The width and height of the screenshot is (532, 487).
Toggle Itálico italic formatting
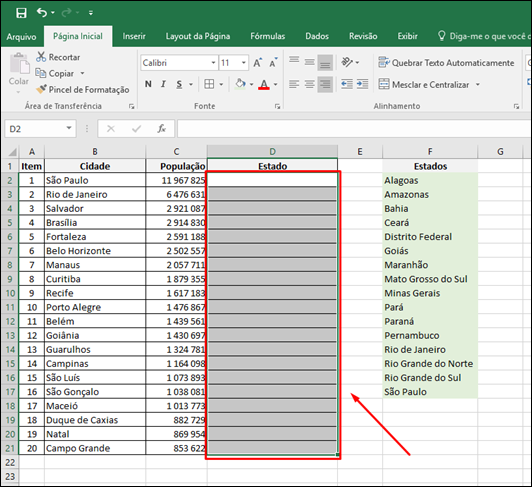tap(163, 84)
